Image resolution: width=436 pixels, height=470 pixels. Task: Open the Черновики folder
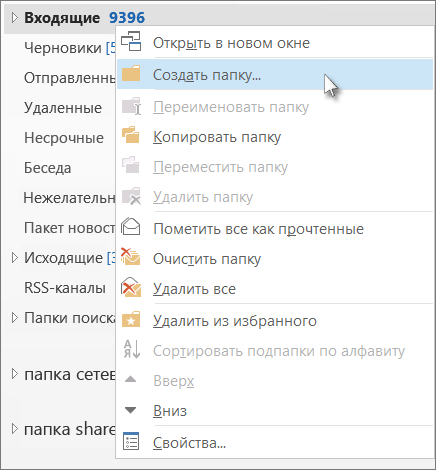tap(63, 48)
